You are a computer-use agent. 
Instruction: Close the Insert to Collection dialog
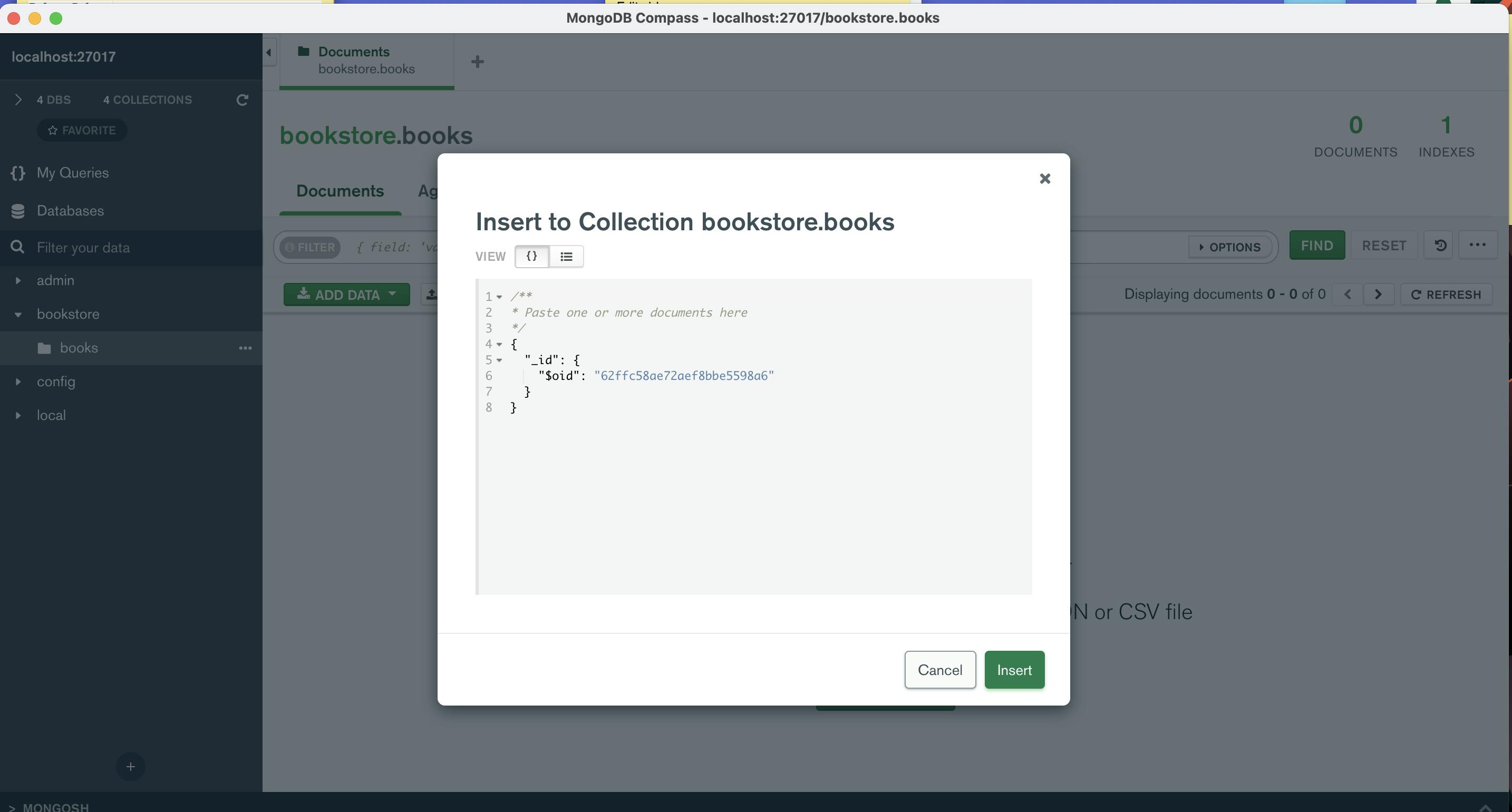point(1044,178)
